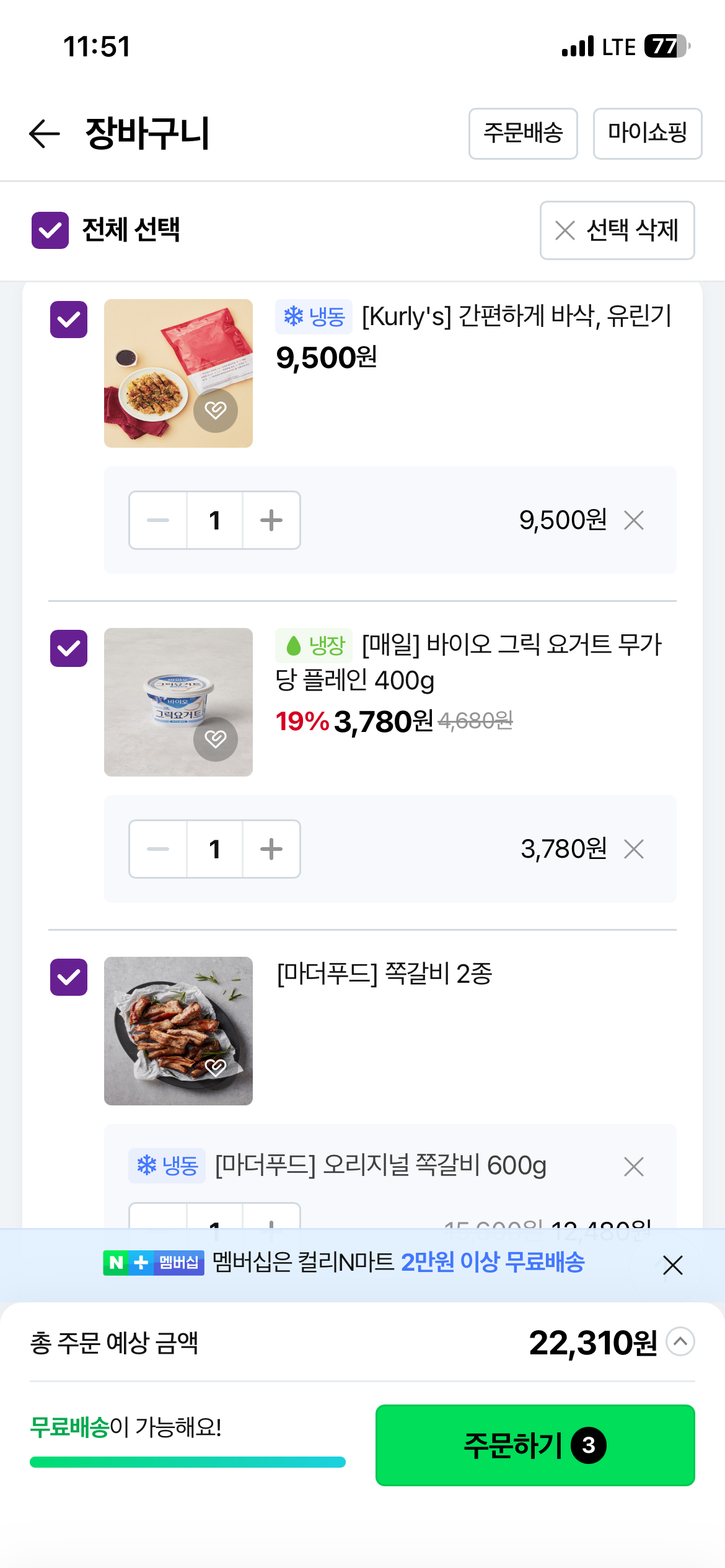Screen dimensions: 725x1568
Task: Remove the 3,780원 yogurt item with X
Action: (634, 849)
